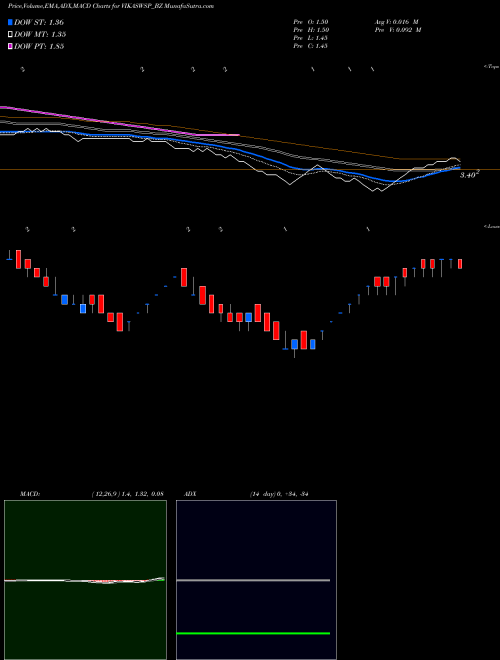Click the 'Pre O: 1.50' value
The image size is (500, 660).
(x=311, y=22)
